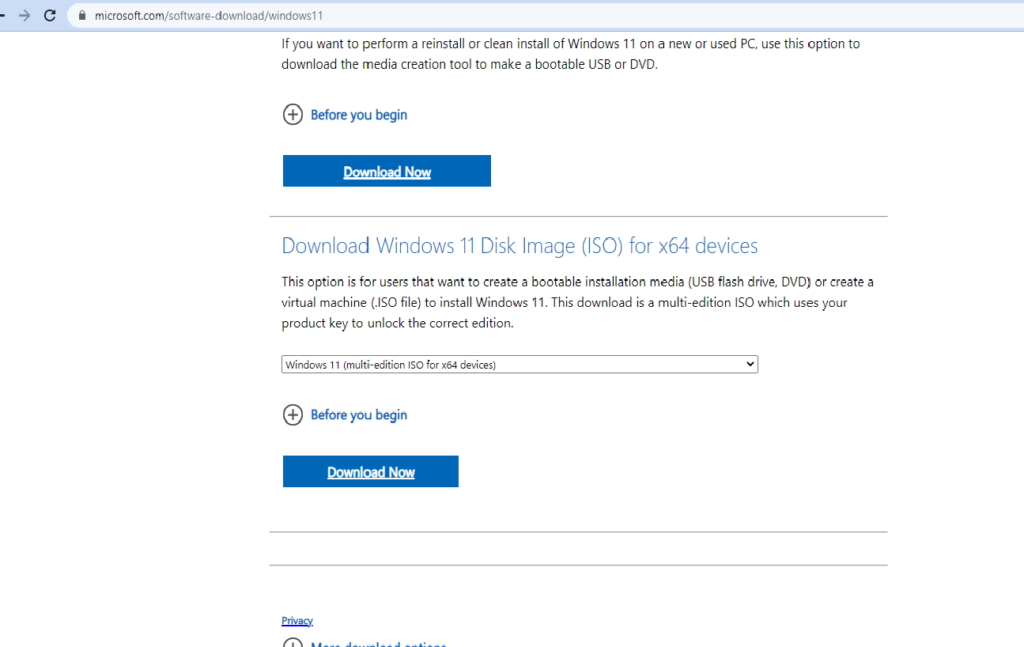Expand the More download options section
Screen dimensions: 1024x647
378,644
